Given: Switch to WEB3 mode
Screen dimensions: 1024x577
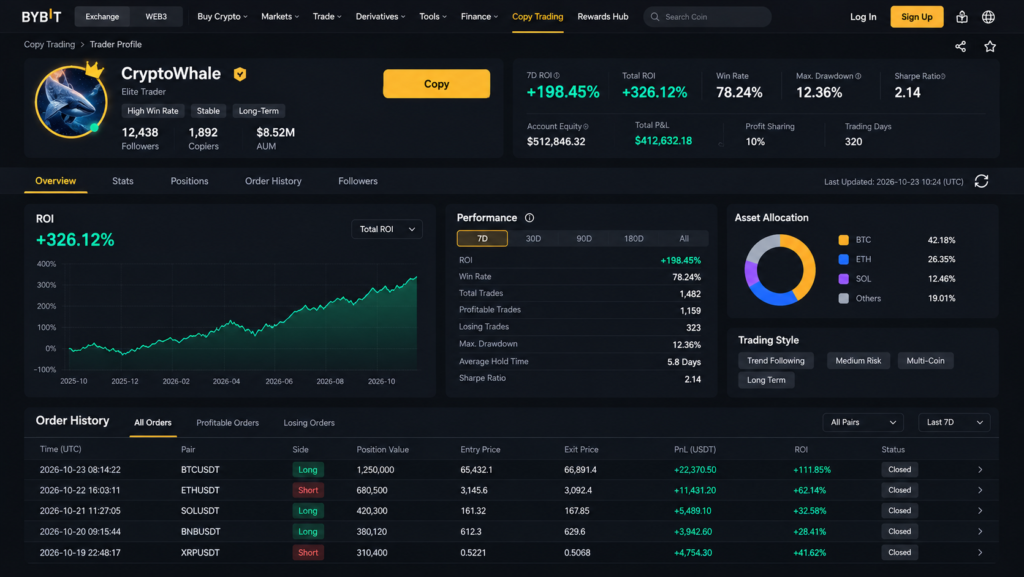Looking at the screenshot, I should coord(156,17).
